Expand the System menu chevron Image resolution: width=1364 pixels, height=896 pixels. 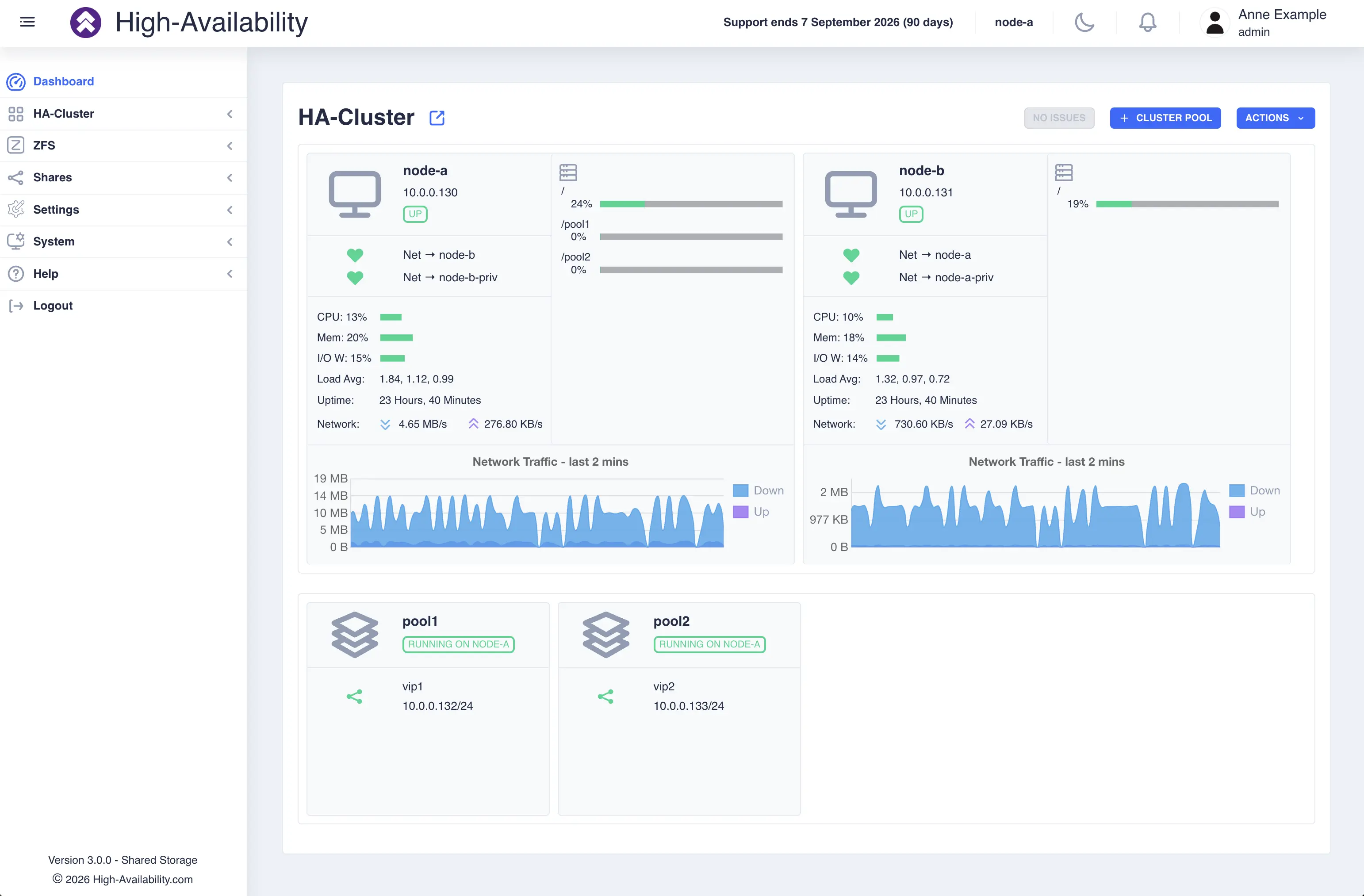[x=230, y=242]
